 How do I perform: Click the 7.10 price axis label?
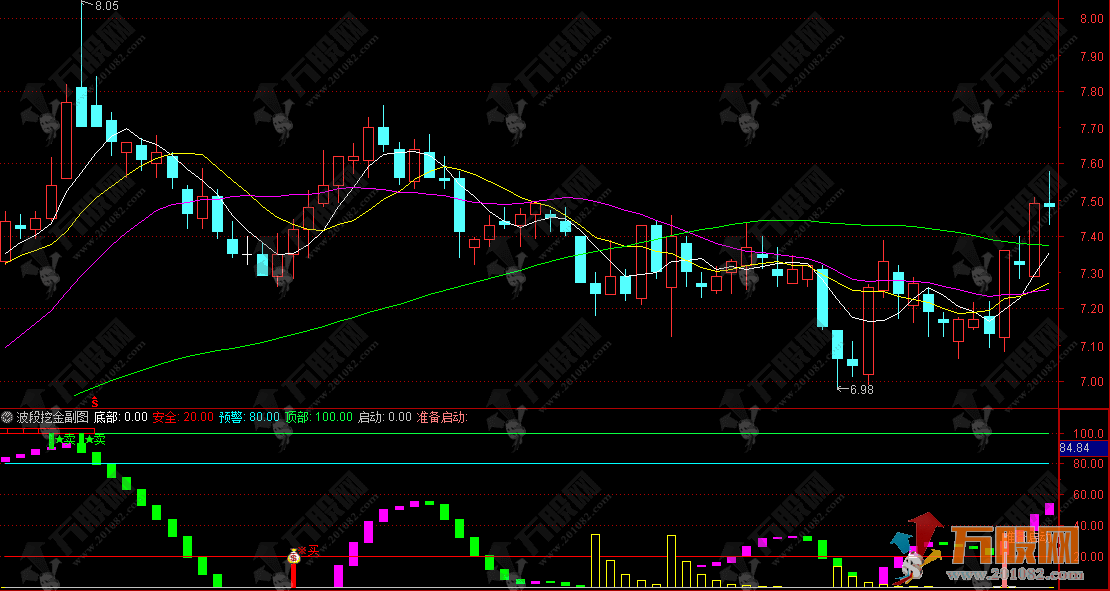coord(1092,346)
